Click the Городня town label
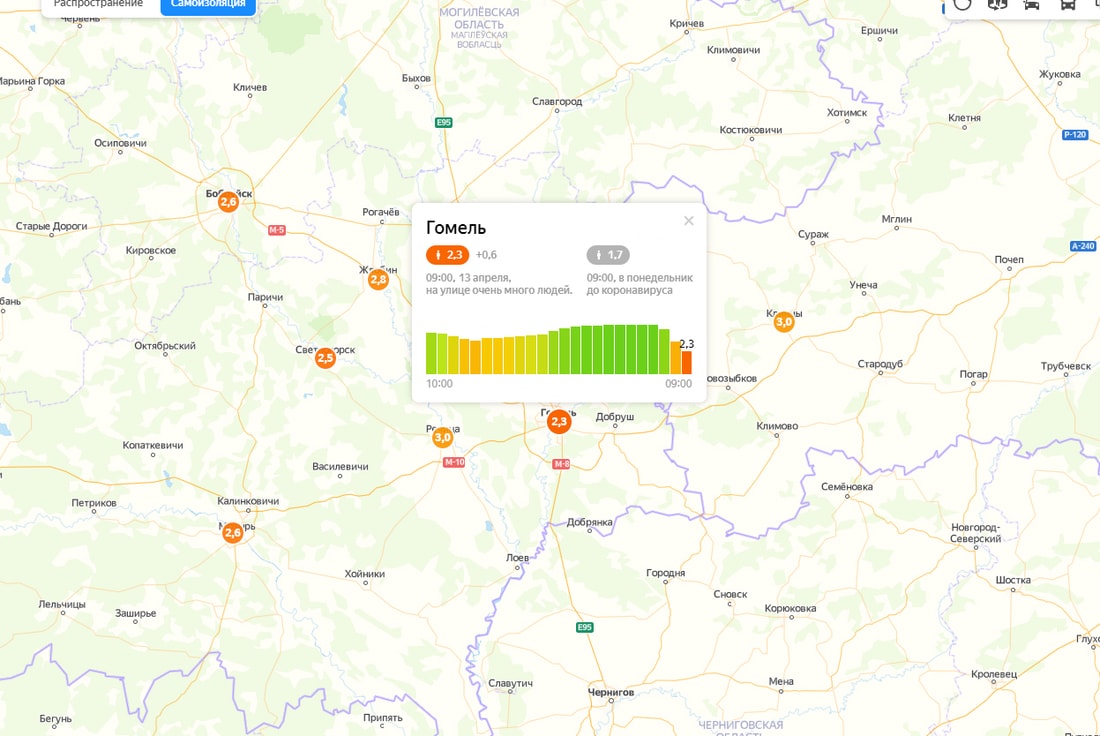 [666, 573]
